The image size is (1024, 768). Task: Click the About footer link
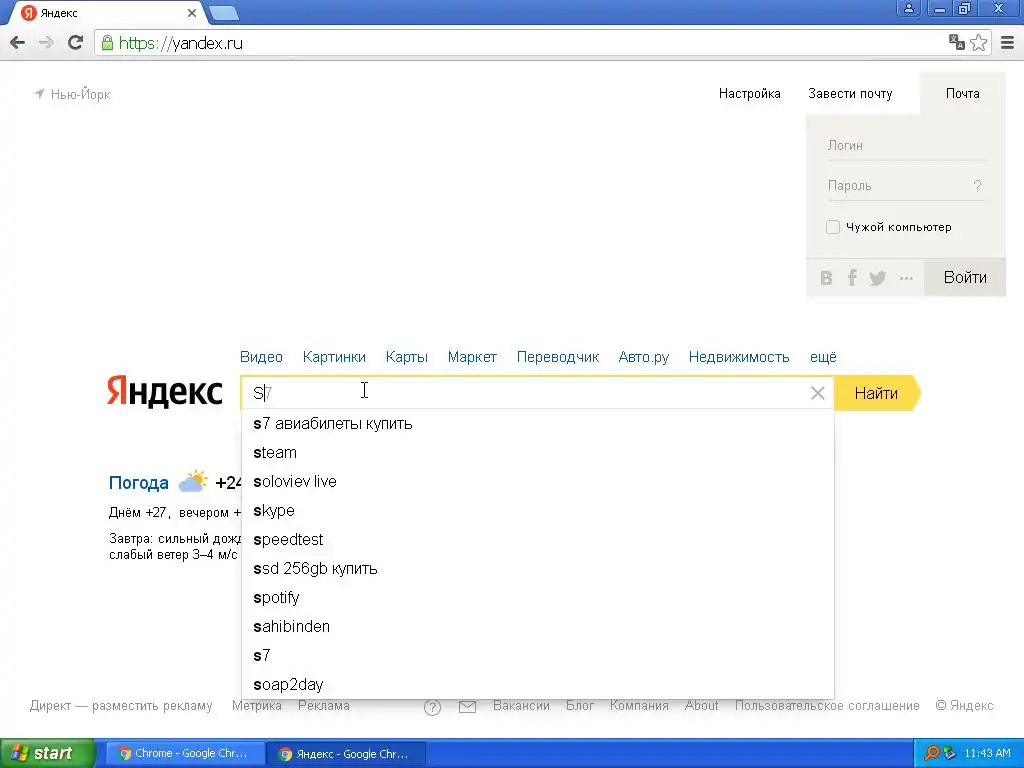[x=701, y=706]
